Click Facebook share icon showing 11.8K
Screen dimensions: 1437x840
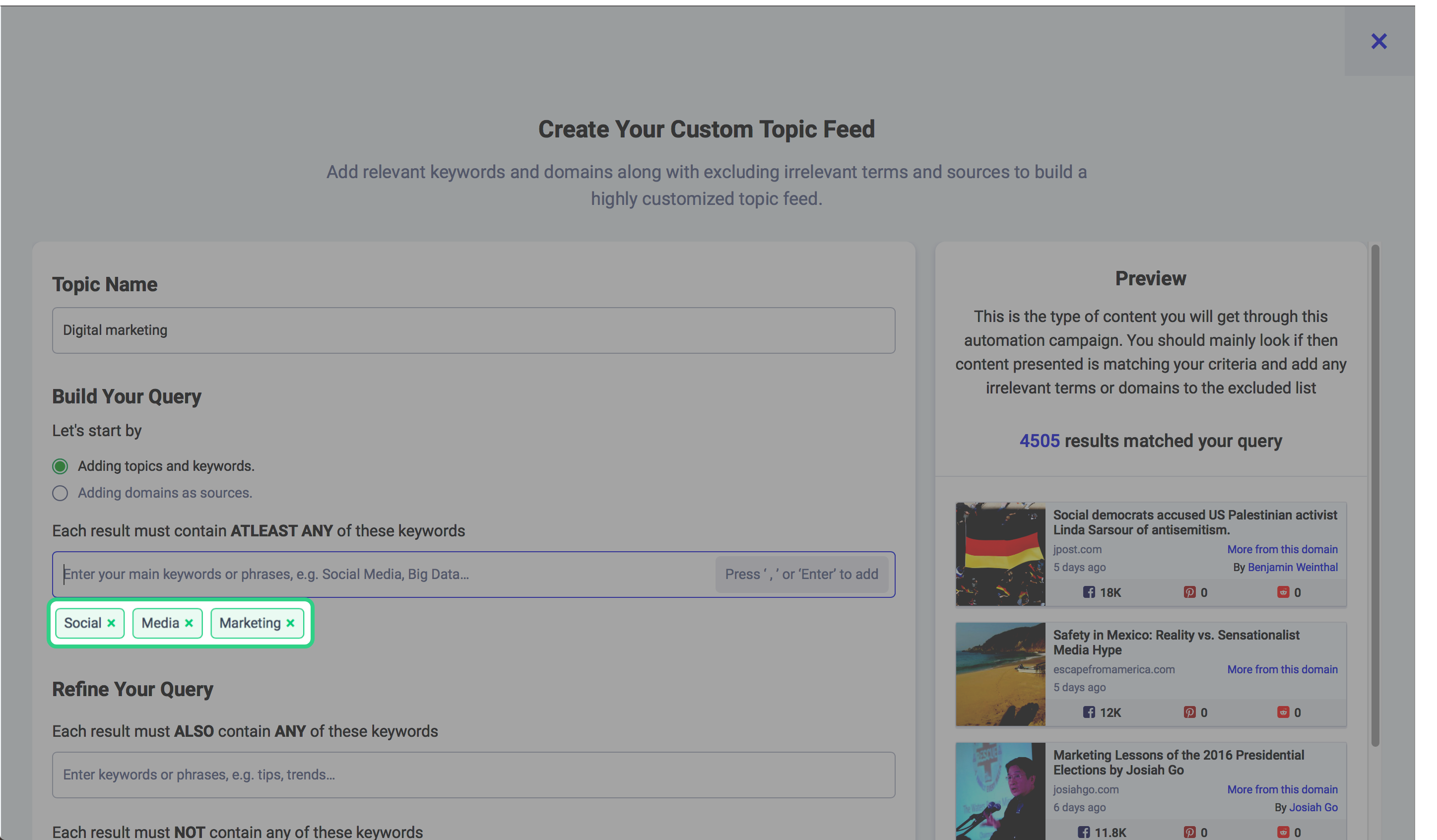point(1083,832)
